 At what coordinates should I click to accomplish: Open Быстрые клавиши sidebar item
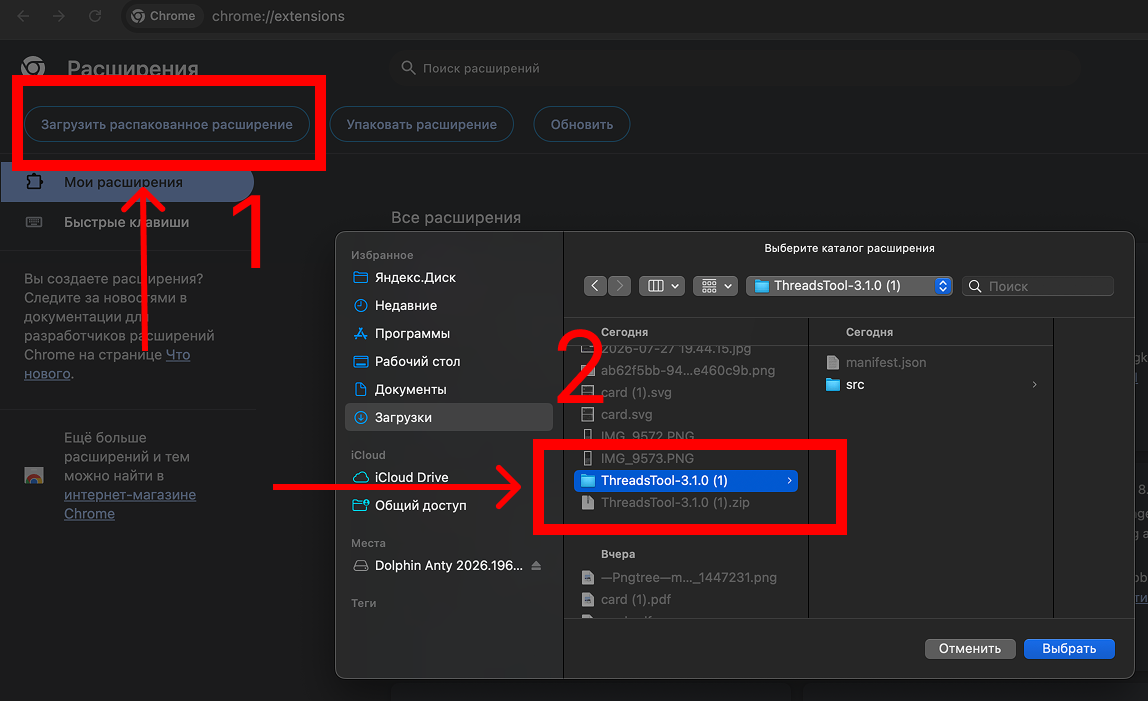point(126,222)
